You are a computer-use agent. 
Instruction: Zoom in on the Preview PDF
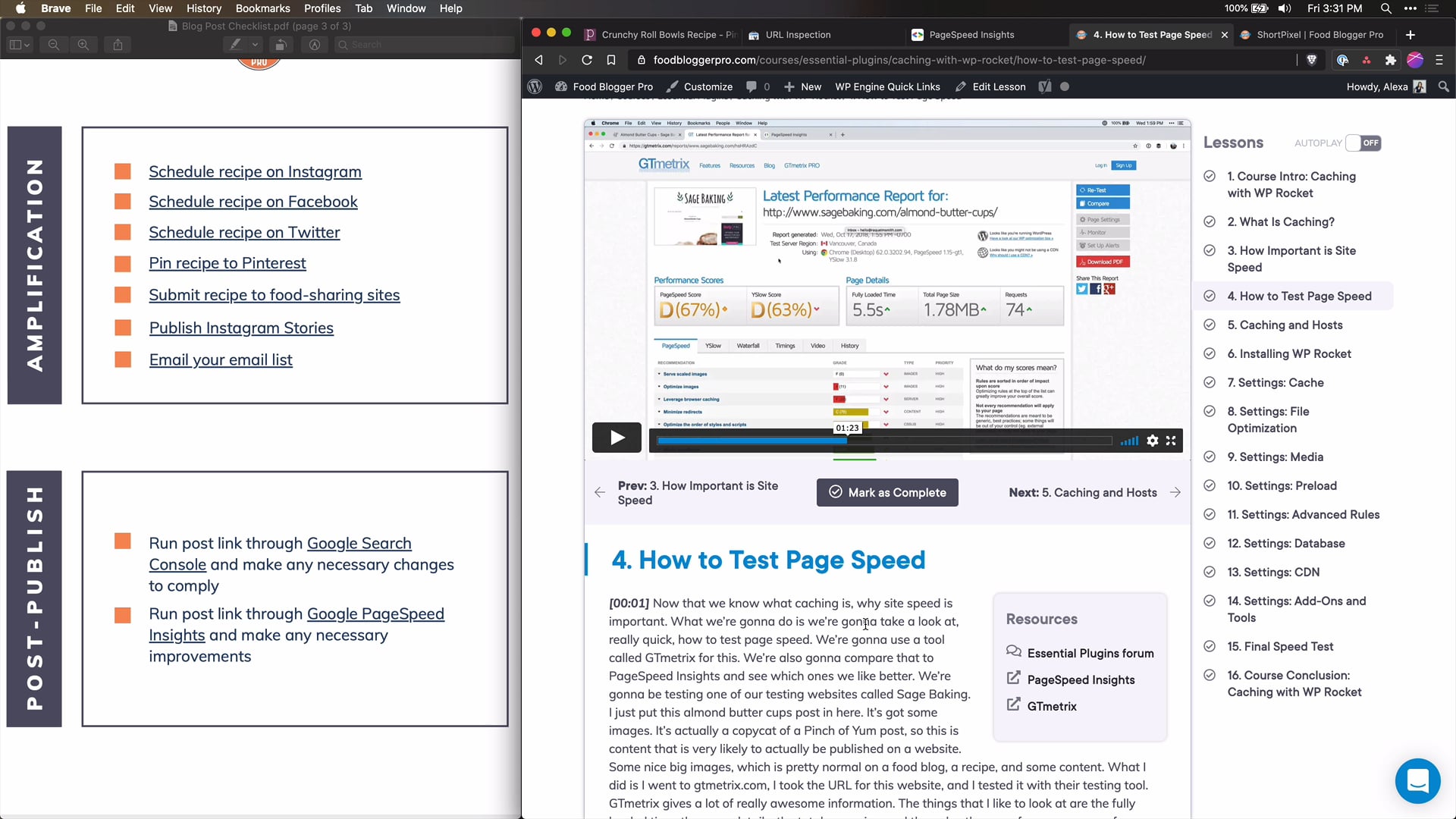83,45
